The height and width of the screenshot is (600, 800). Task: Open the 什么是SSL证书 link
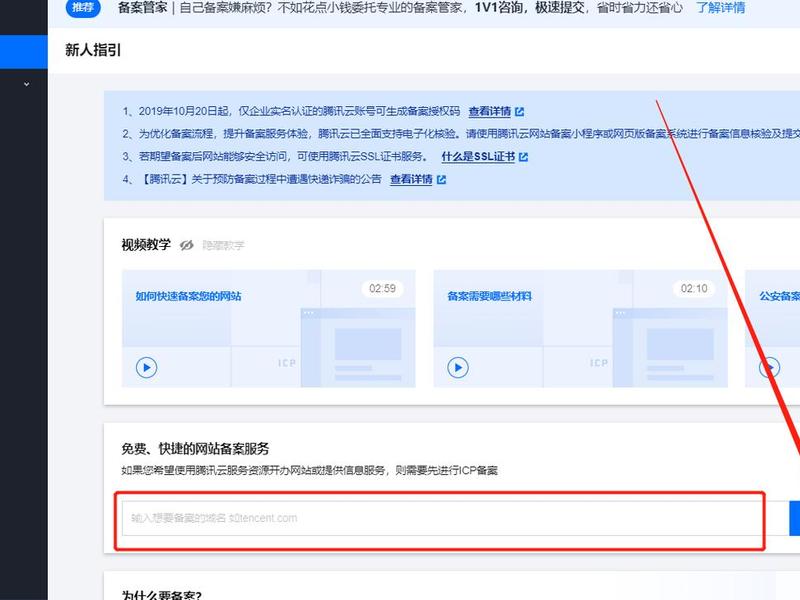pyautogui.click(x=478, y=157)
